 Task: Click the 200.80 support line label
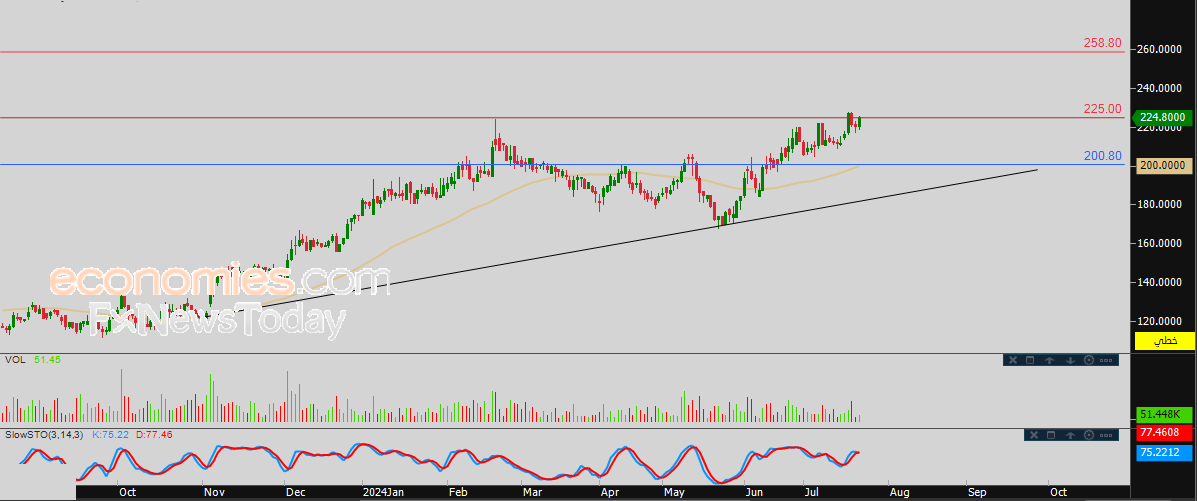tap(1102, 156)
